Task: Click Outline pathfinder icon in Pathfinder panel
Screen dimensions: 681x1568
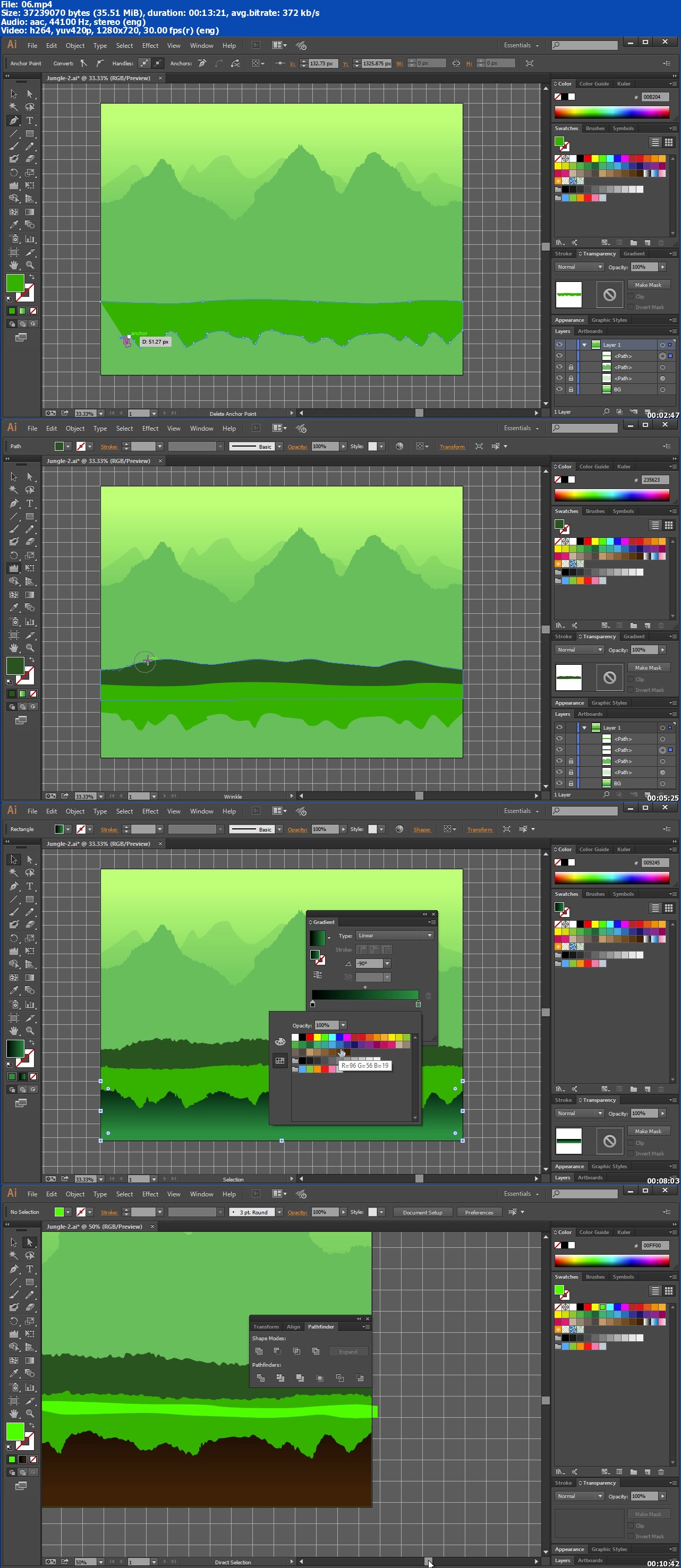Action: pyautogui.click(x=340, y=1378)
